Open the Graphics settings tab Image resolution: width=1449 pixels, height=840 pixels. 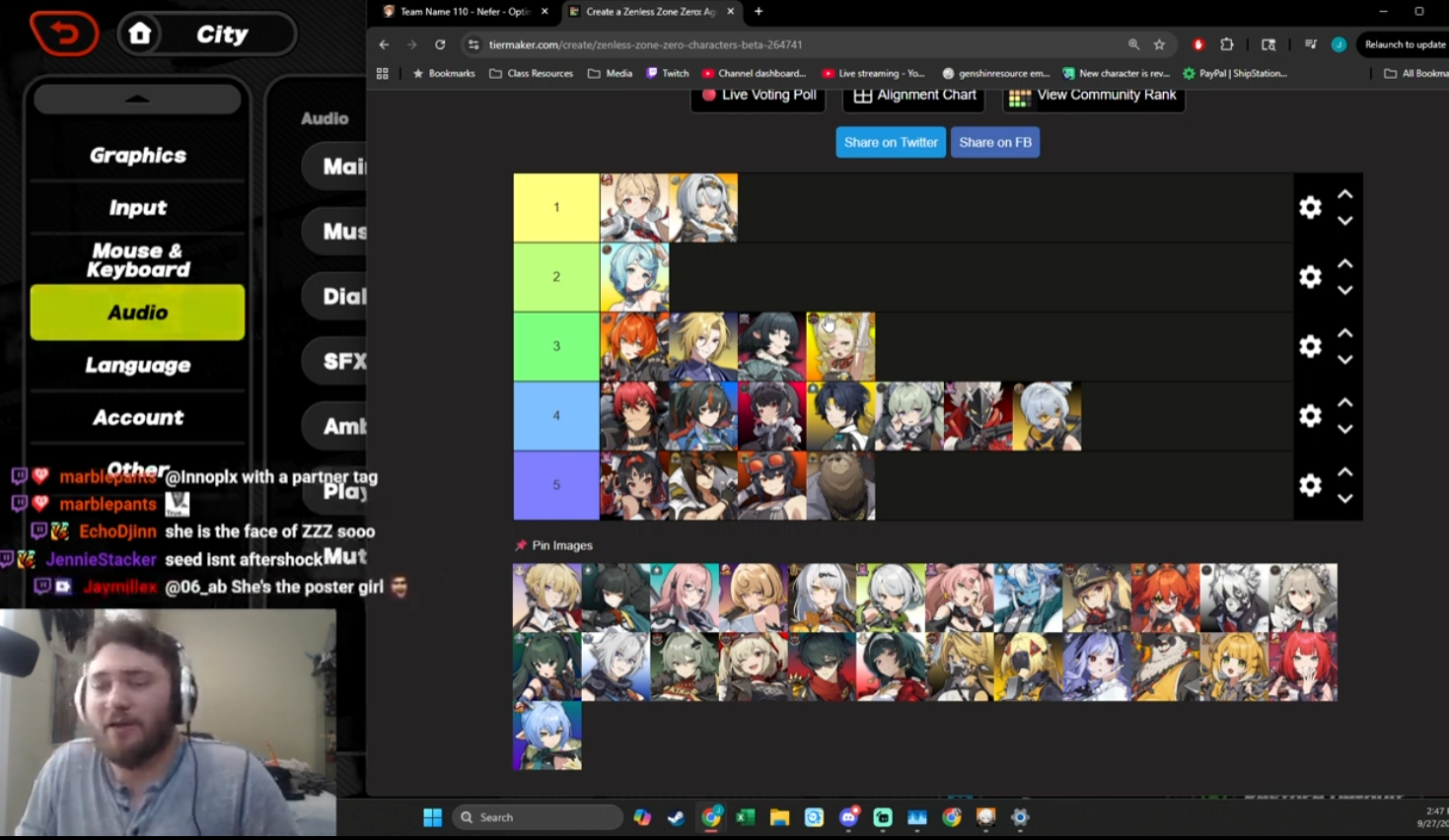138,155
